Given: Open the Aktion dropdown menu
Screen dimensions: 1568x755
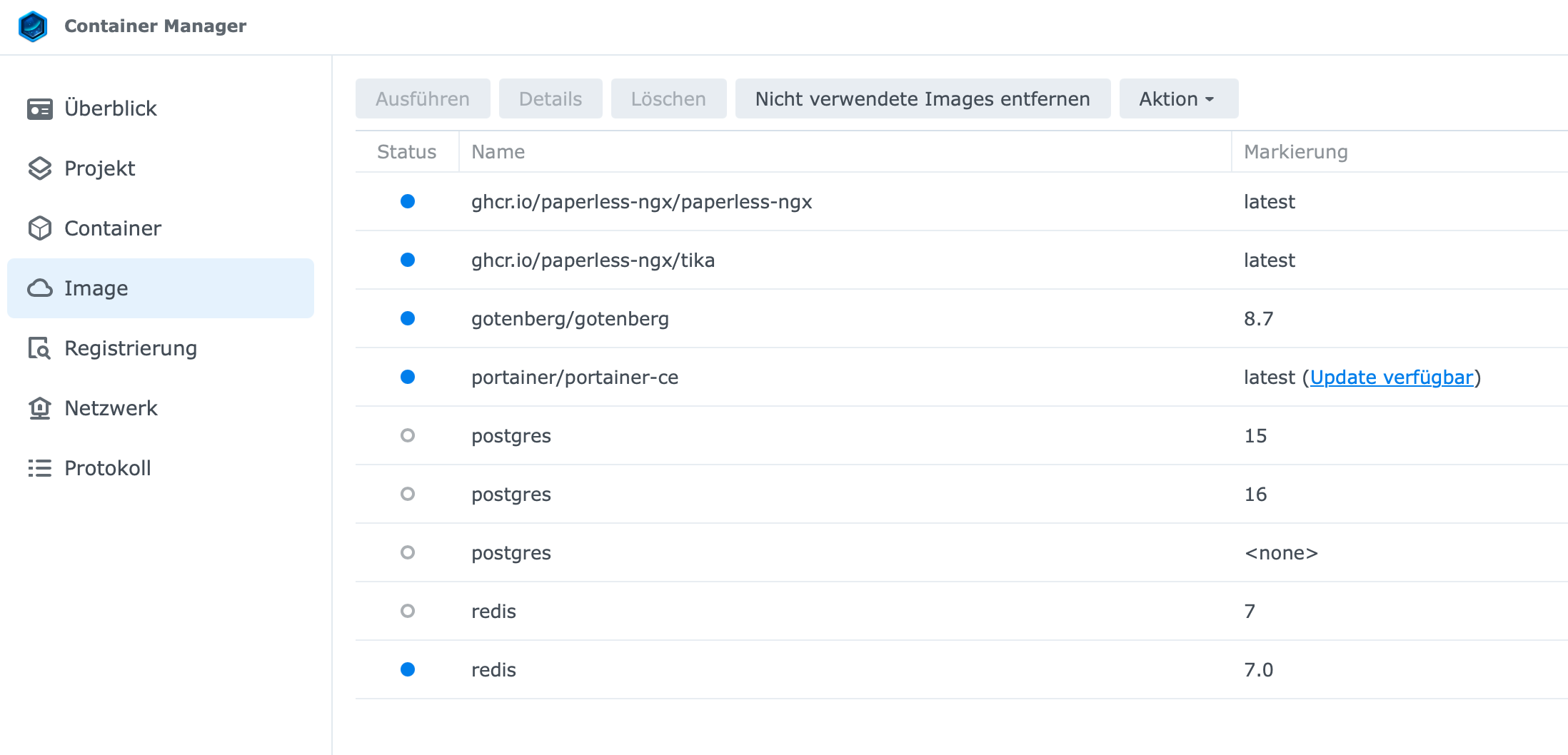Looking at the screenshot, I should coord(1178,98).
